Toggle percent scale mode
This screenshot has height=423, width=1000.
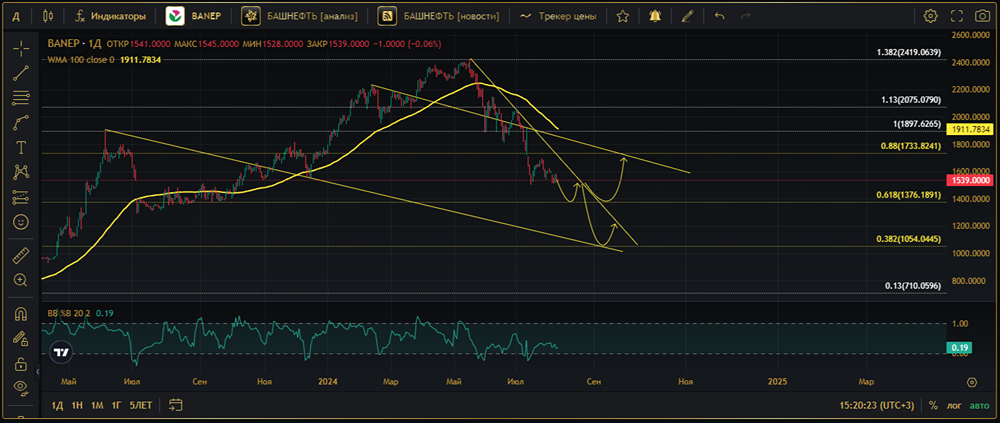tap(934, 405)
